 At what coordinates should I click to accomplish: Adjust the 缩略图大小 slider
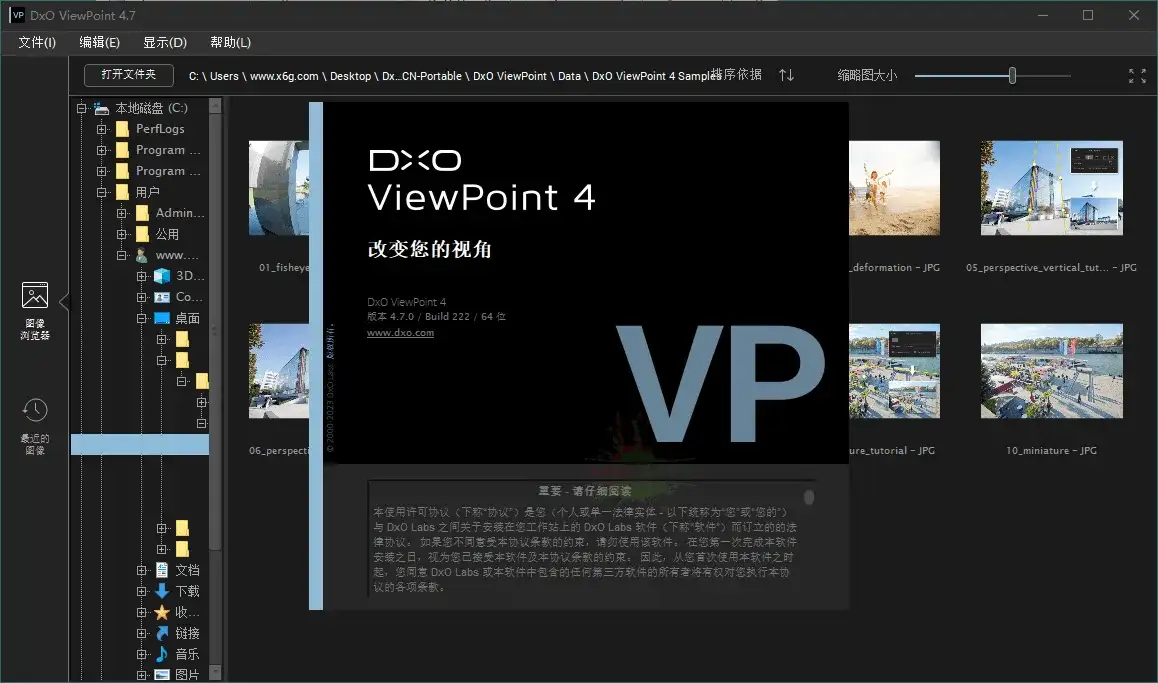coord(1011,75)
